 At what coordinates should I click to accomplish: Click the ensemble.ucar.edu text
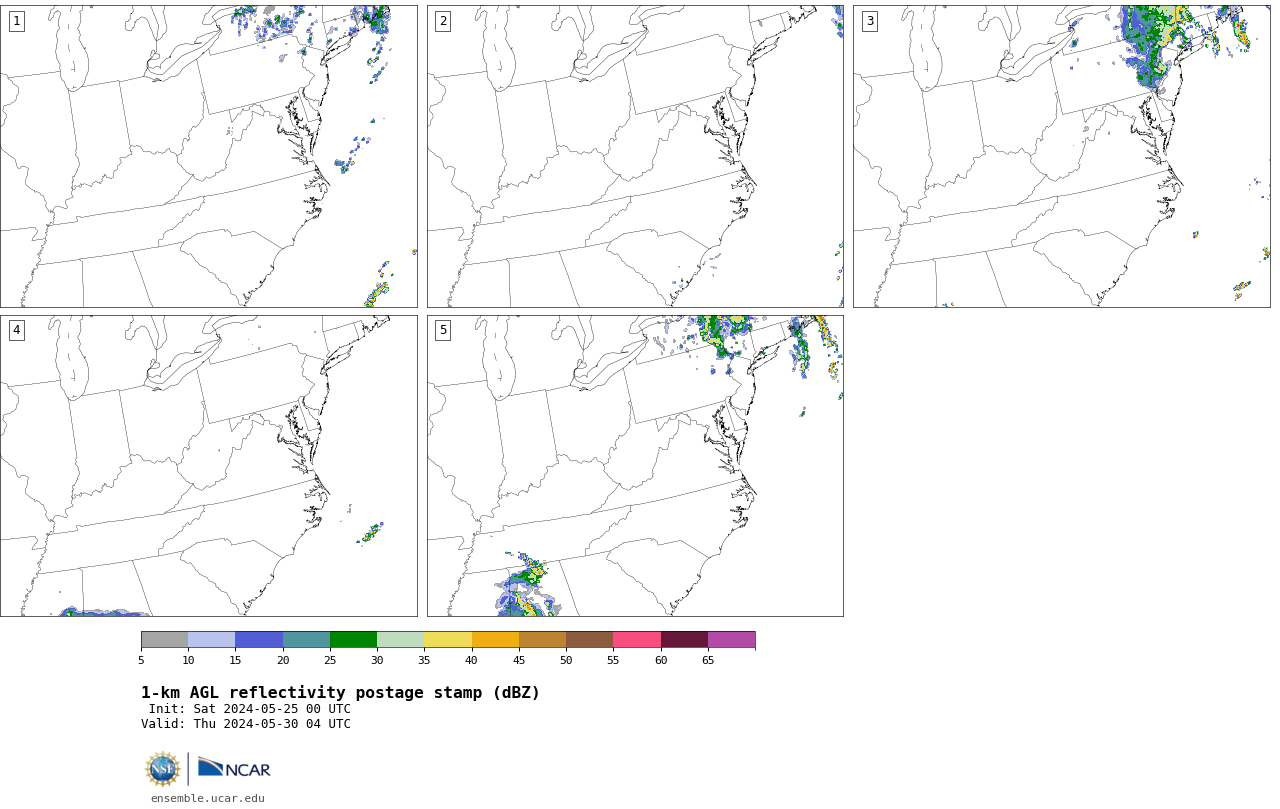tap(208, 798)
